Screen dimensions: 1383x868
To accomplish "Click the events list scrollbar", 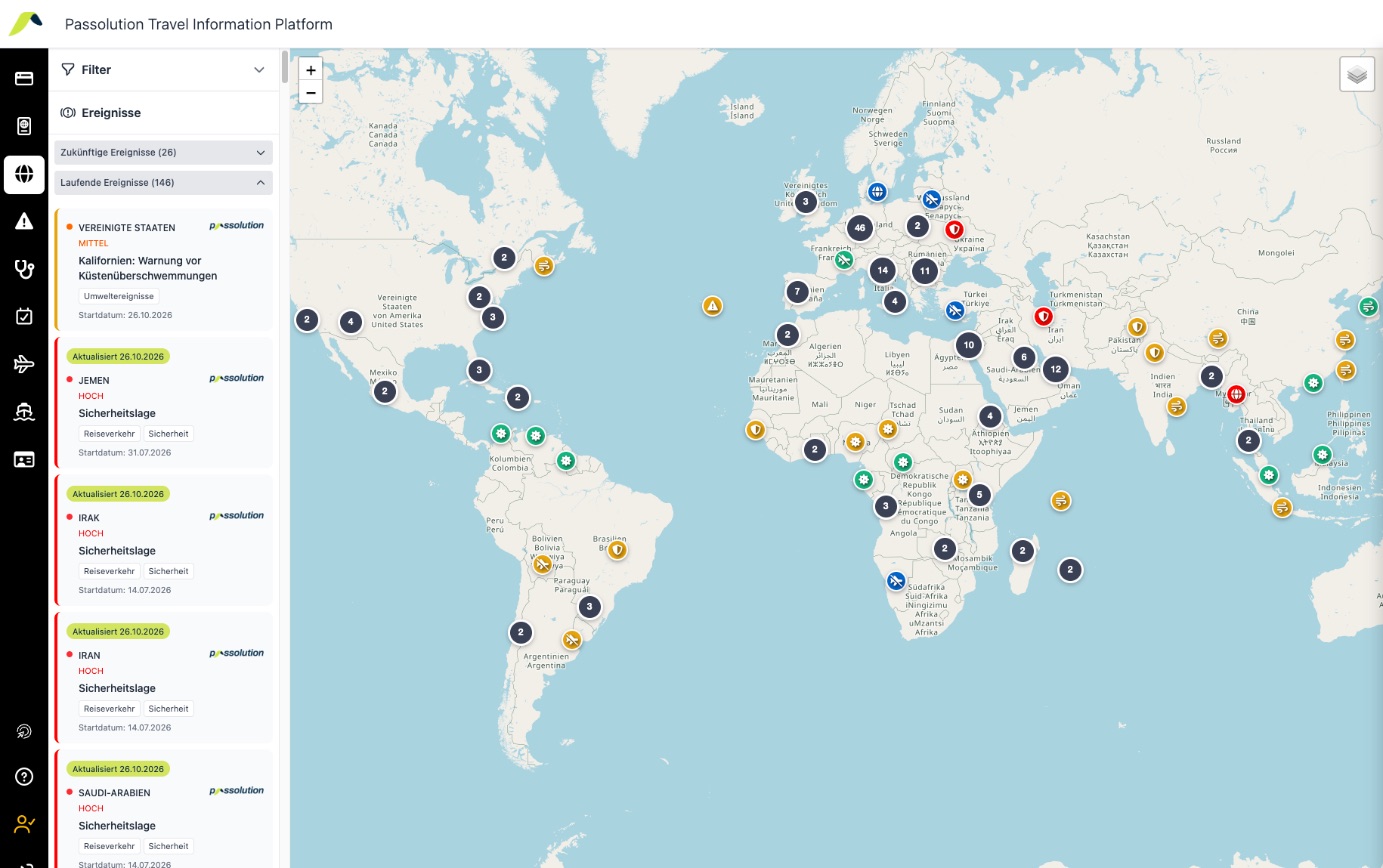I will coord(286,67).
